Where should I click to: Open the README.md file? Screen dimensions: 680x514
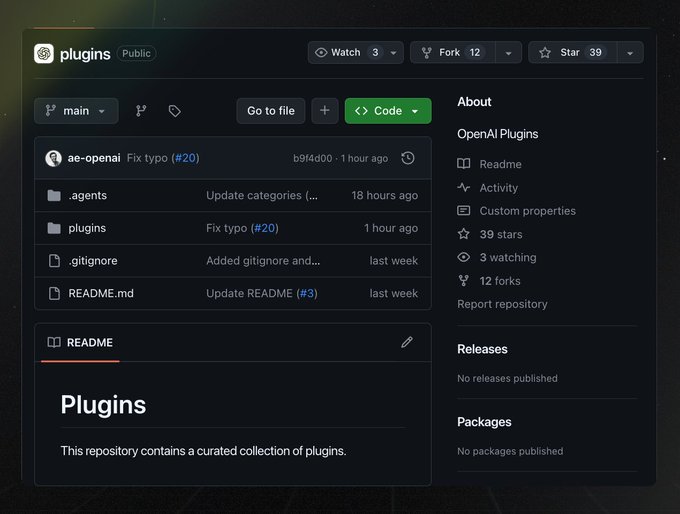(x=101, y=294)
